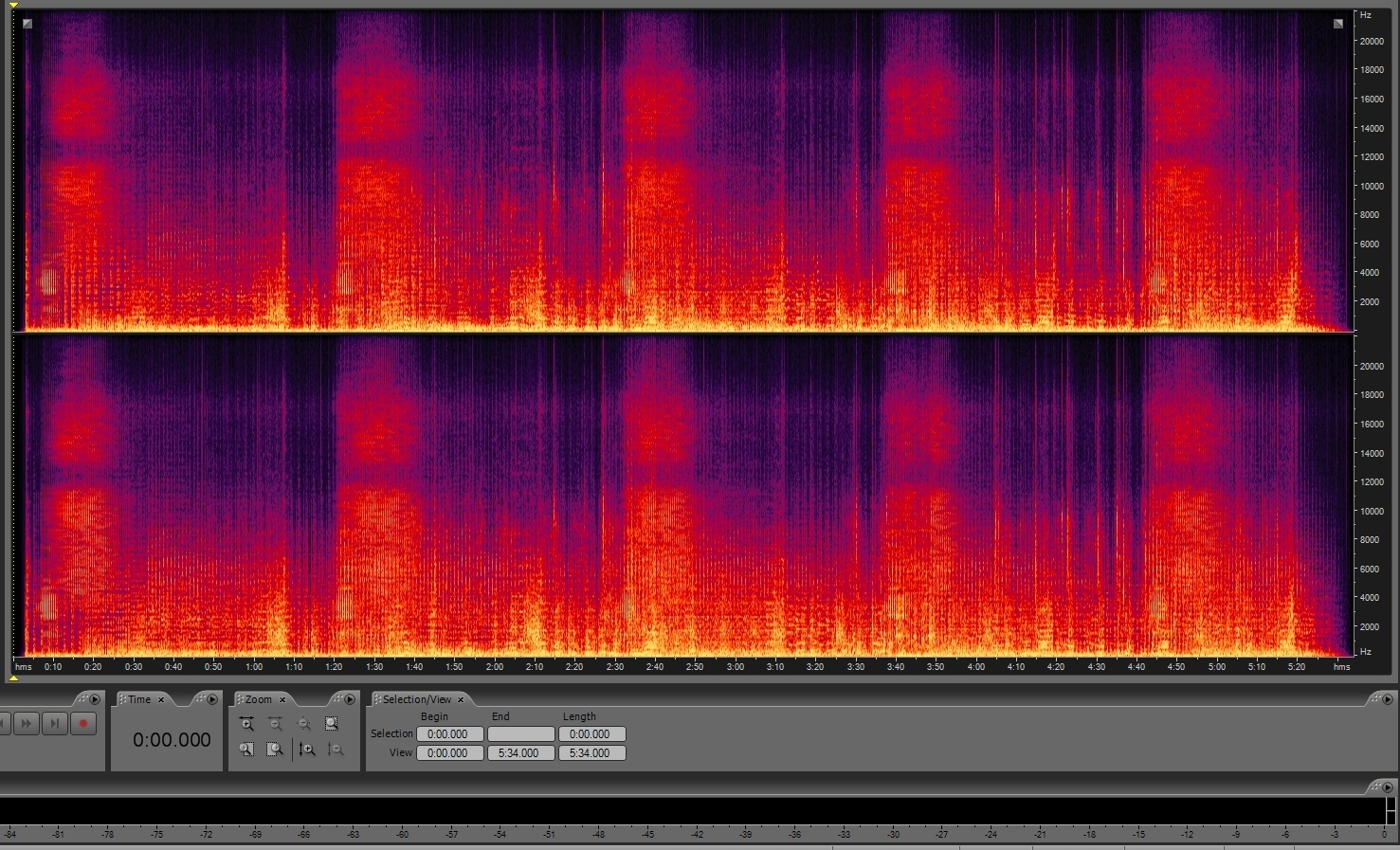Click the Zoom In Horizontally icon
Screen dimensions: 1400x850
[246, 724]
